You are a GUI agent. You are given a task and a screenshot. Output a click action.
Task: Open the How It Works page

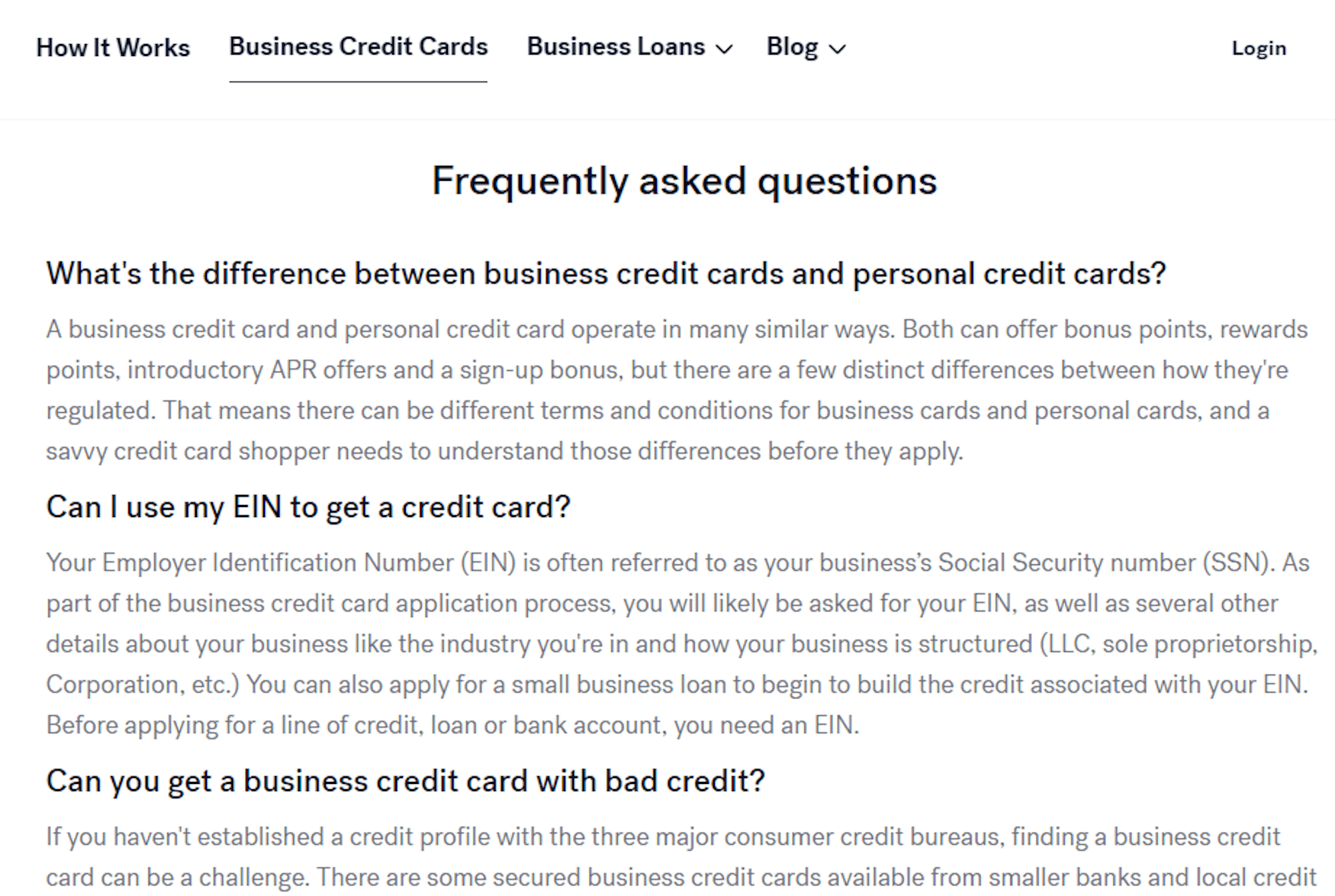[x=113, y=47]
